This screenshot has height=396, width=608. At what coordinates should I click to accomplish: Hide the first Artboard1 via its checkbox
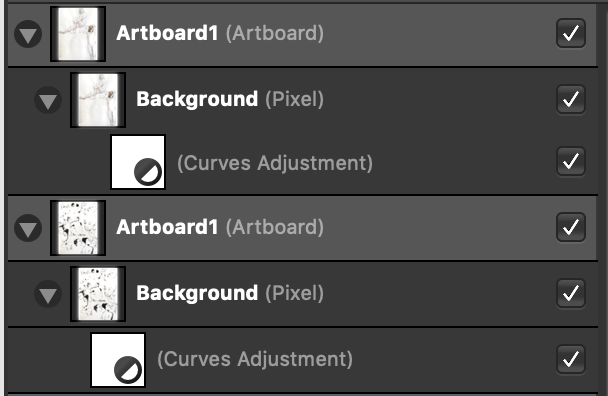(571, 33)
